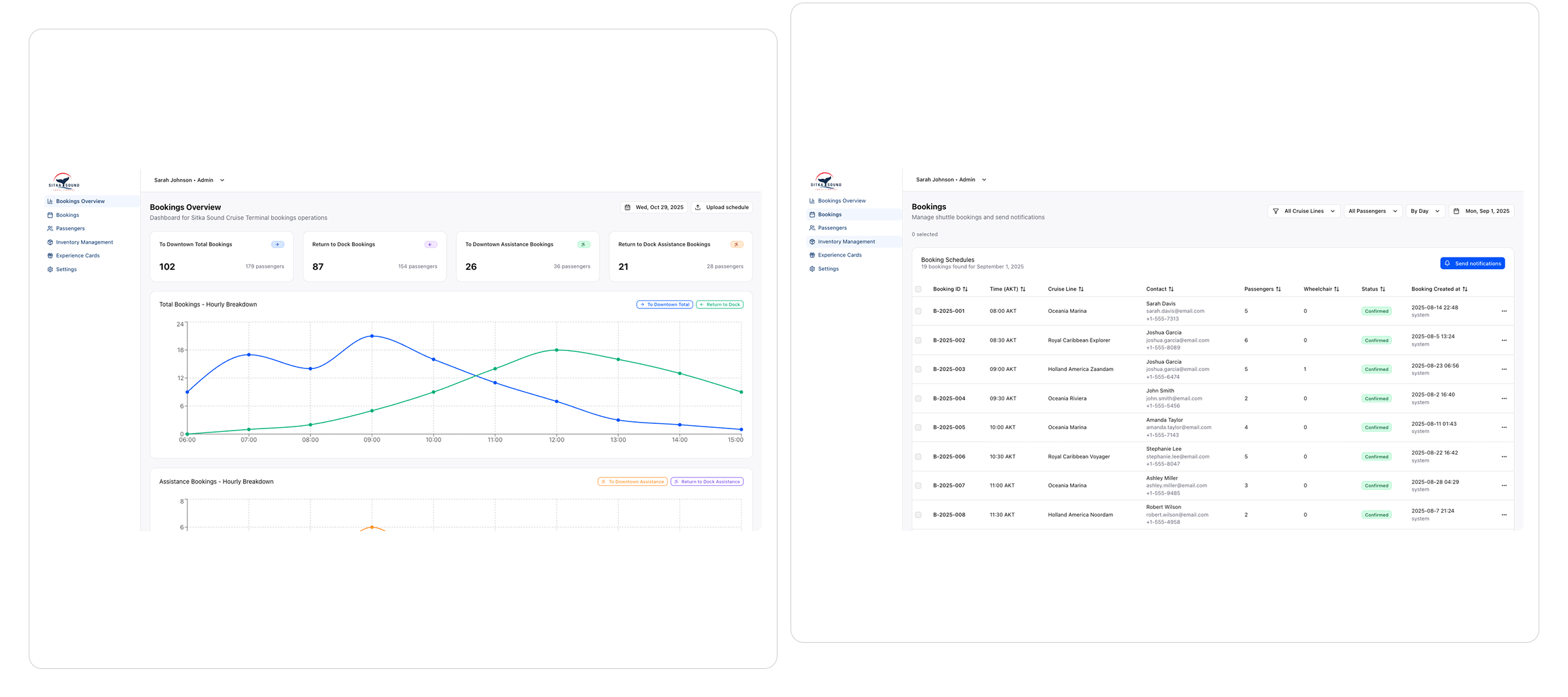The width and height of the screenshot is (1568, 697).
Task: Tick the select-all checkbox in table header
Action: (918, 289)
